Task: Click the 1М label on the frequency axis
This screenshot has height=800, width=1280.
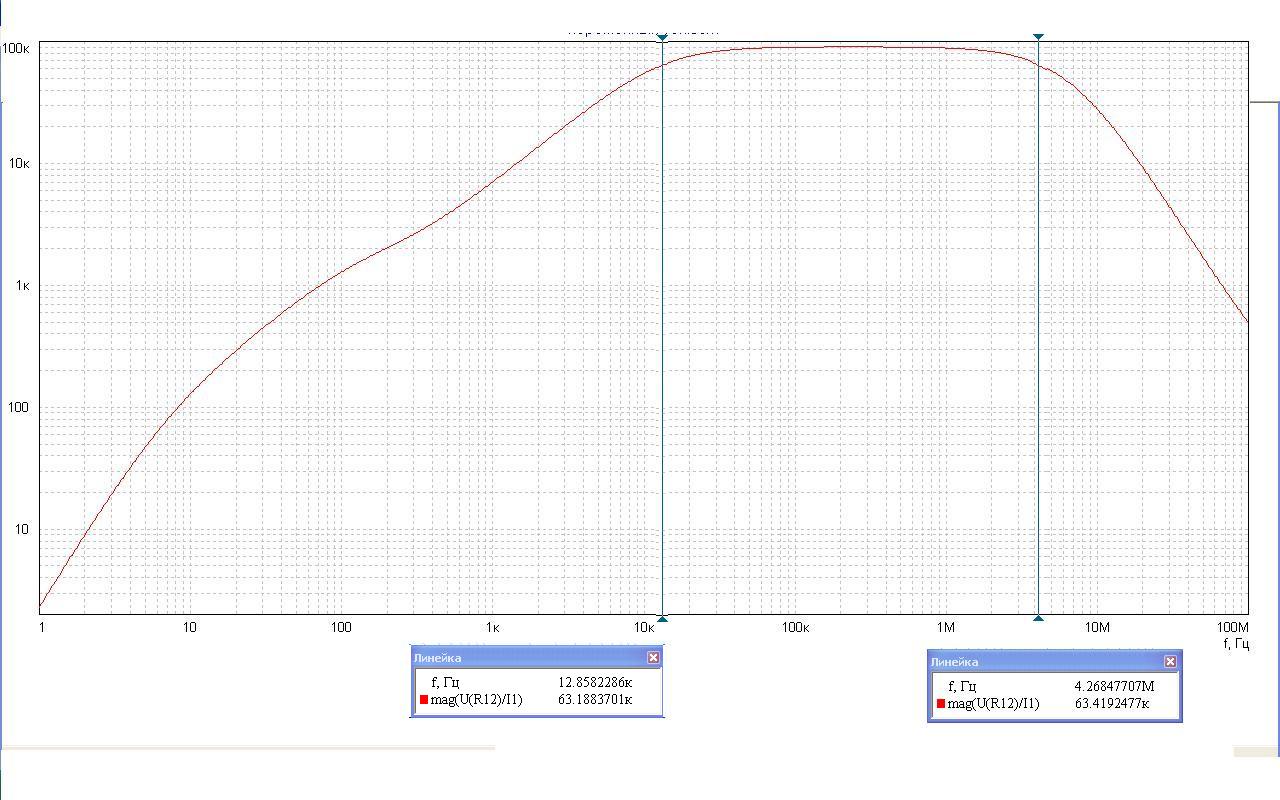Action: pos(946,628)
